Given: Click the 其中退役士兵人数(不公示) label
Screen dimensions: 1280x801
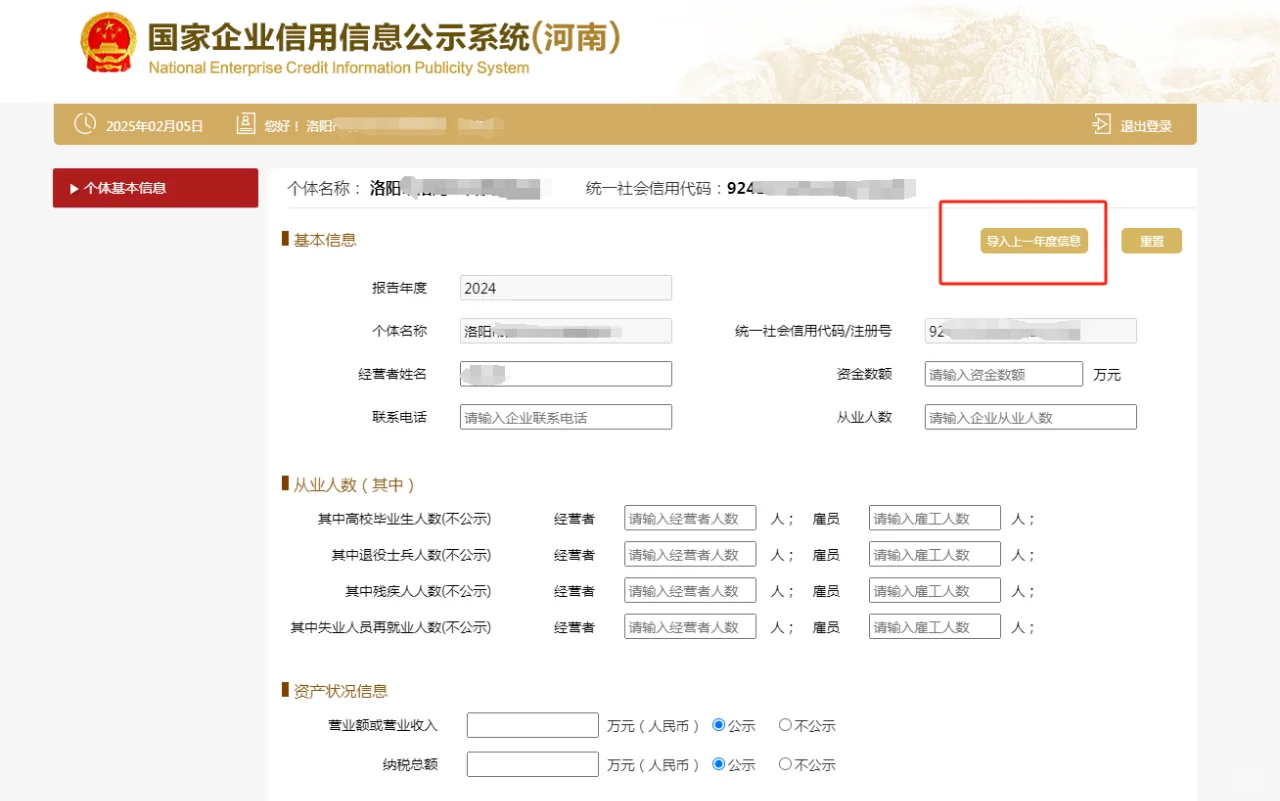Looking at the screenshot, I should pos(411,555).
